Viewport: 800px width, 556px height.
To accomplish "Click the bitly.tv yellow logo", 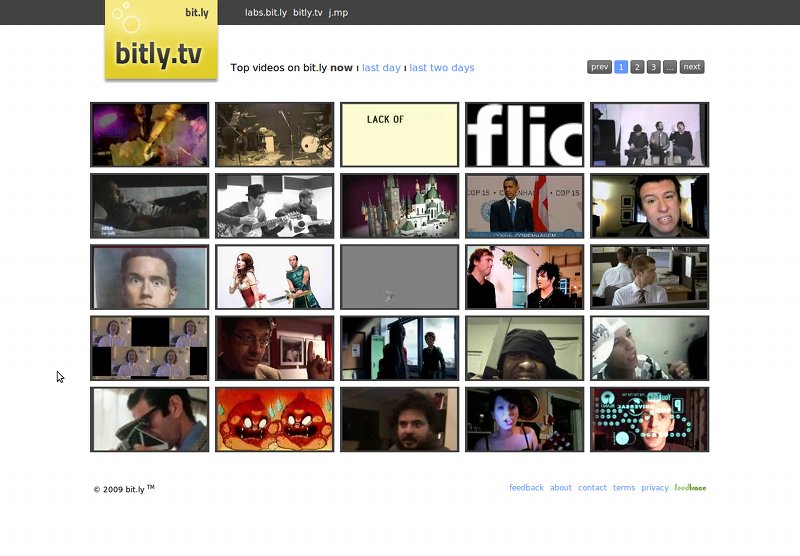I will coord(161,41).
